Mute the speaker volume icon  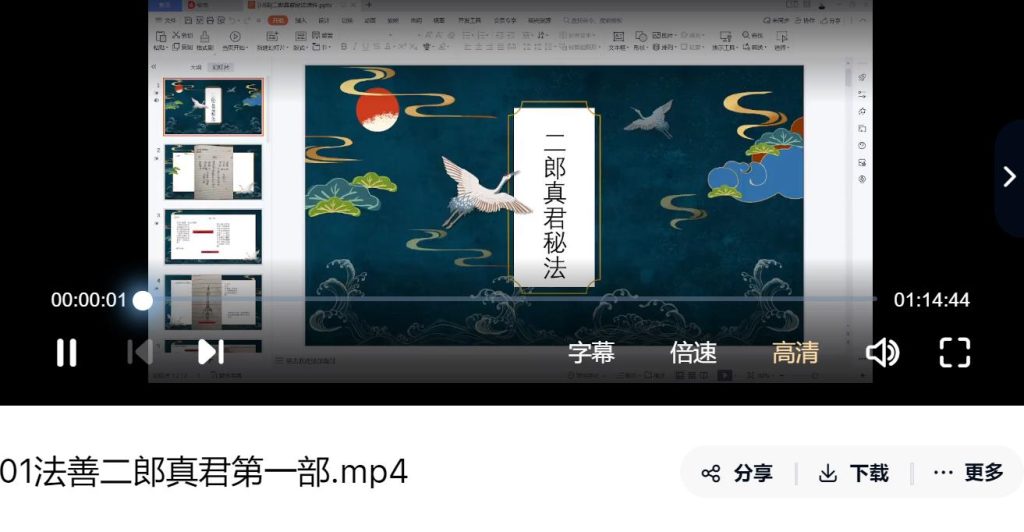pyautogui.click(x=882, y=352)
